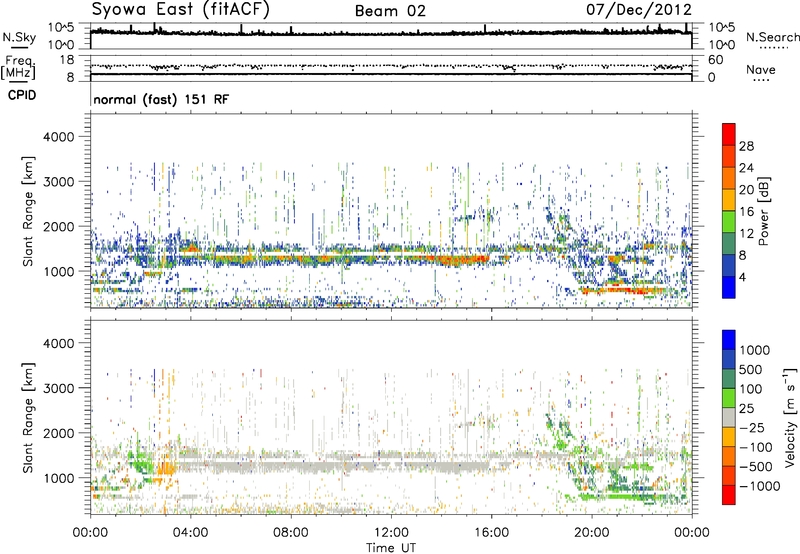Viewport: 800px width, 554px height.
Task: Click 'normal (fast) 151 RF' text
Action: point(161,99)
